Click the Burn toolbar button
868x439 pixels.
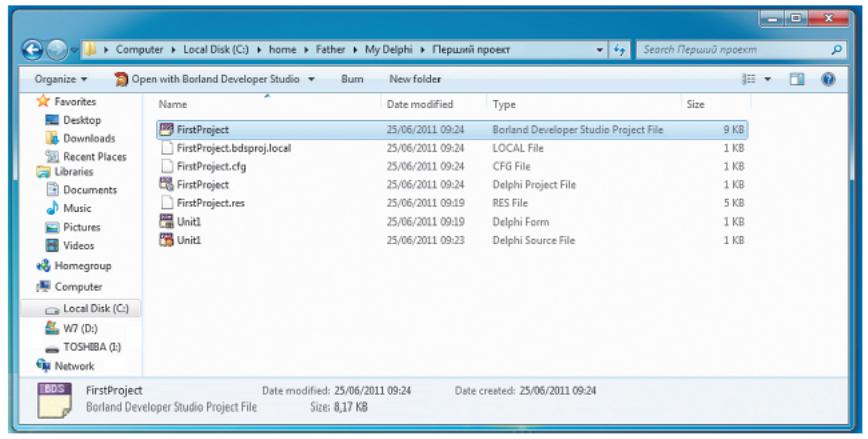[352, 79]
